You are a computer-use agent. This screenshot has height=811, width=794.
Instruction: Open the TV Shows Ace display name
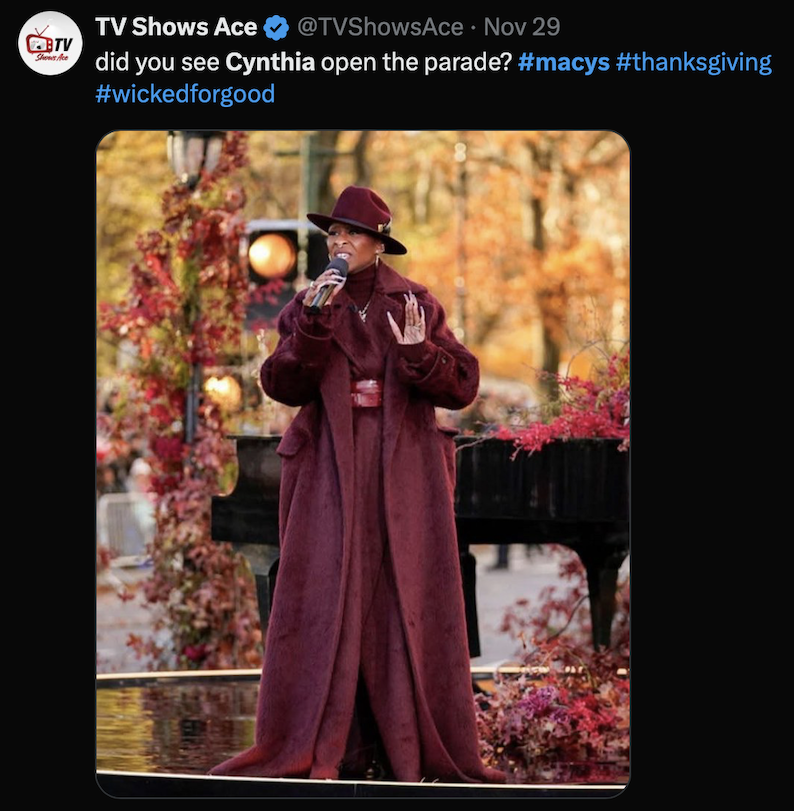pyautogui.click(x=176, y=27)
